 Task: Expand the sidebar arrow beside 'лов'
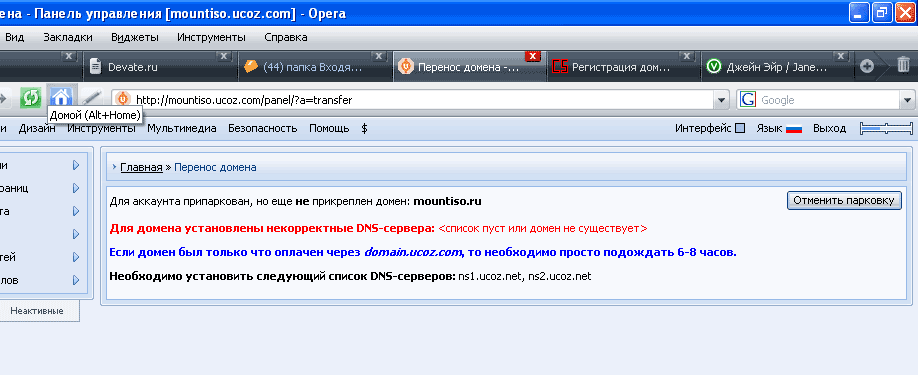[x=76, y=280]
